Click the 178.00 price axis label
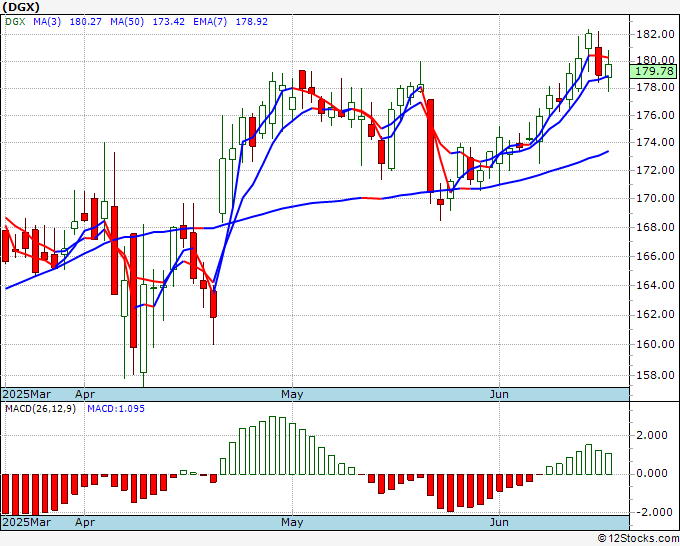 click(655, 88)
